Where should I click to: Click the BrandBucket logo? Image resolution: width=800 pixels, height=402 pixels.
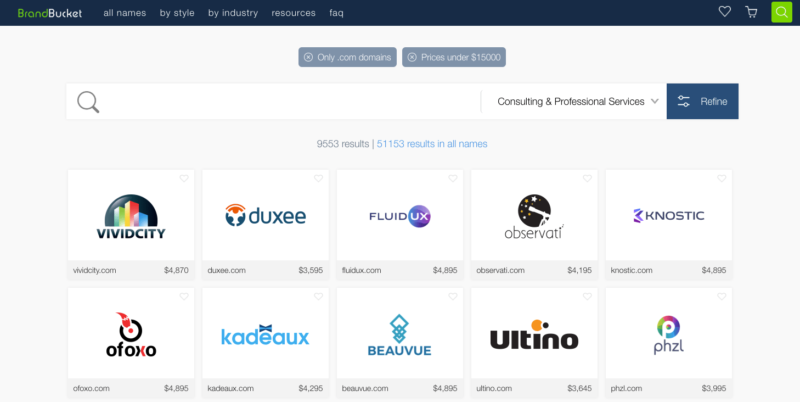click(x=49, y=13)
